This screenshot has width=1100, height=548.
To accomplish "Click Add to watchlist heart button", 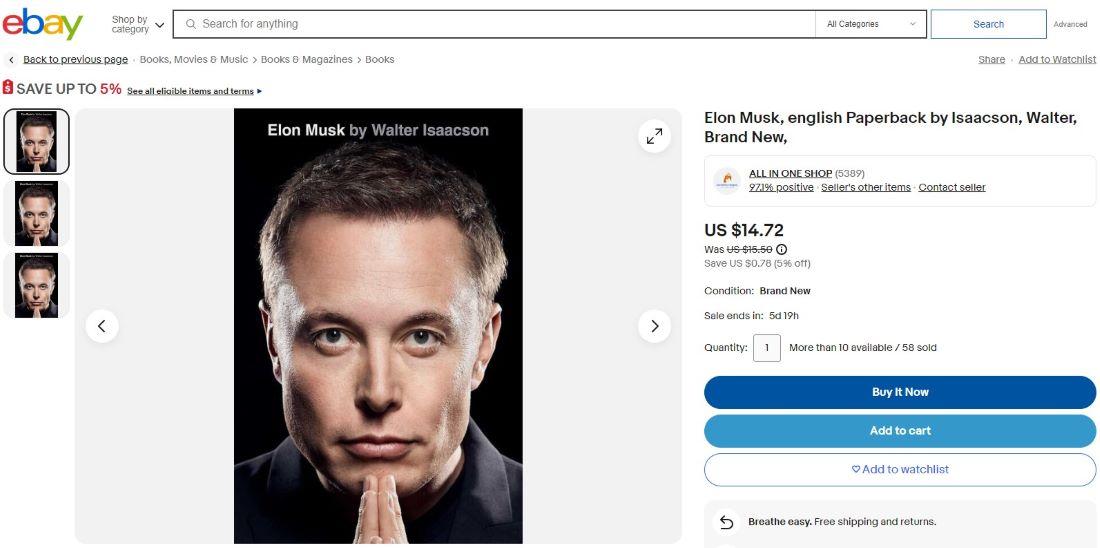I will coord(900,469).
